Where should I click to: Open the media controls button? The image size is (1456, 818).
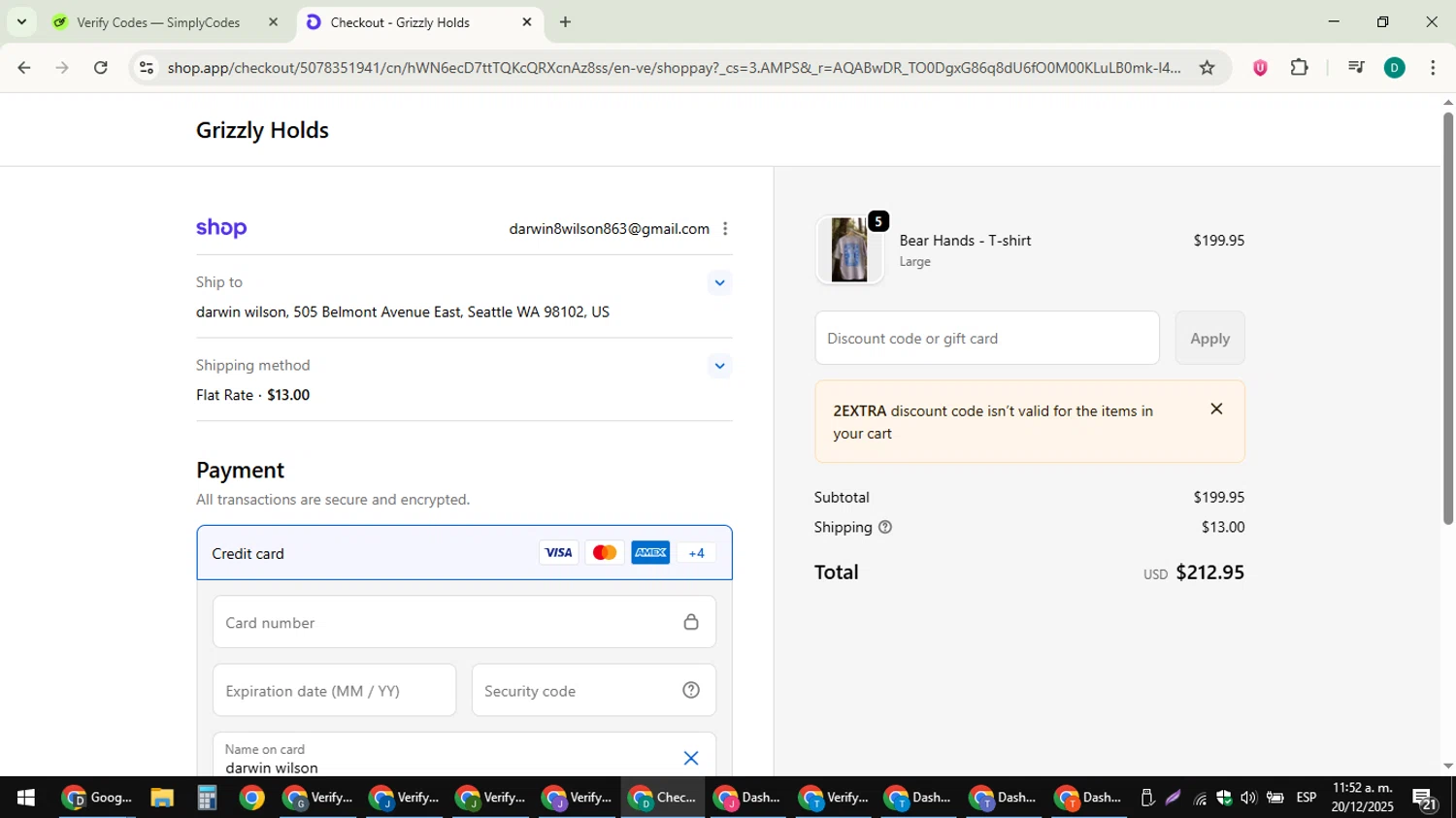[x=1356, y=68]
